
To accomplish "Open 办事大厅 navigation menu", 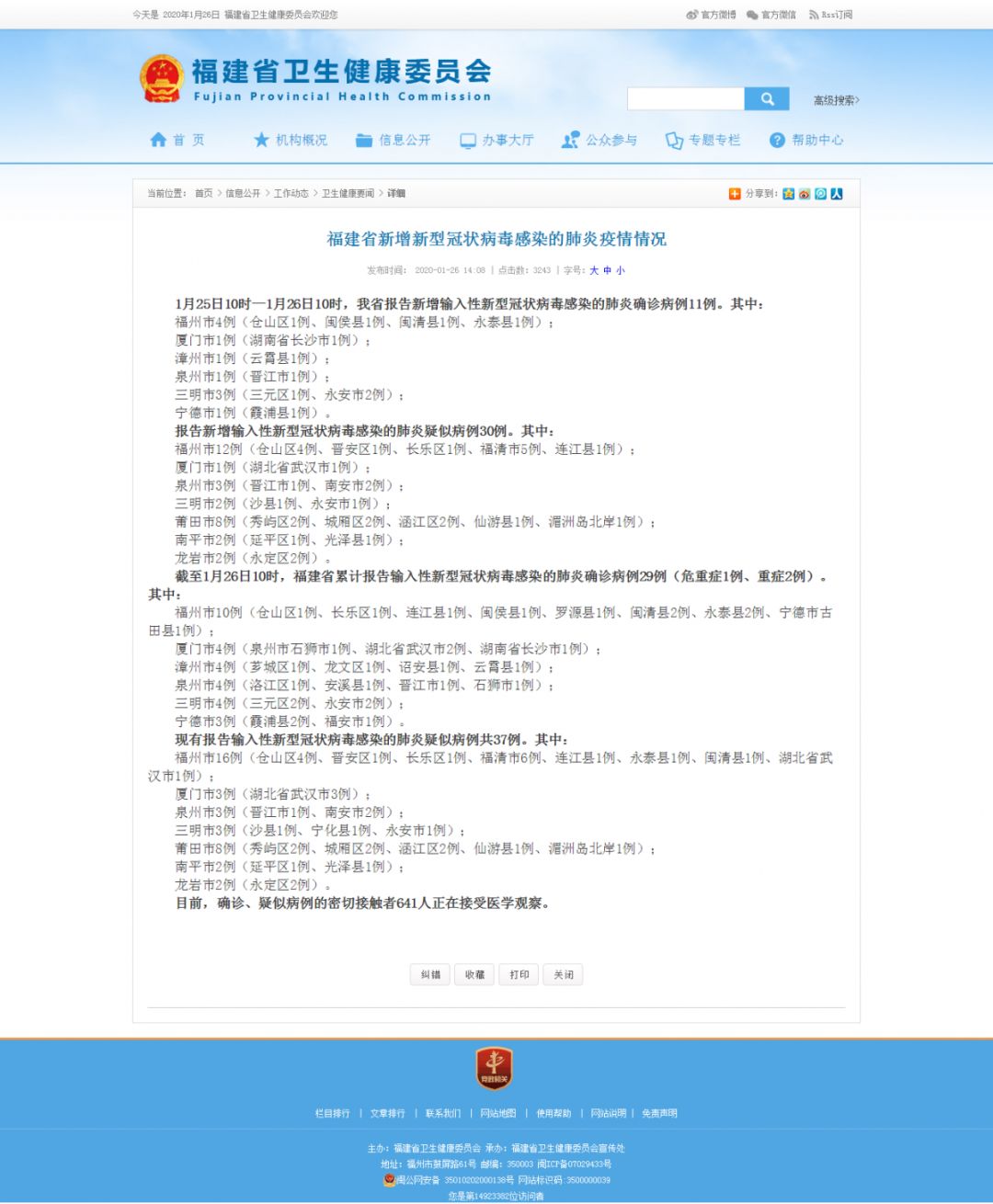I will tap(496, 140).
